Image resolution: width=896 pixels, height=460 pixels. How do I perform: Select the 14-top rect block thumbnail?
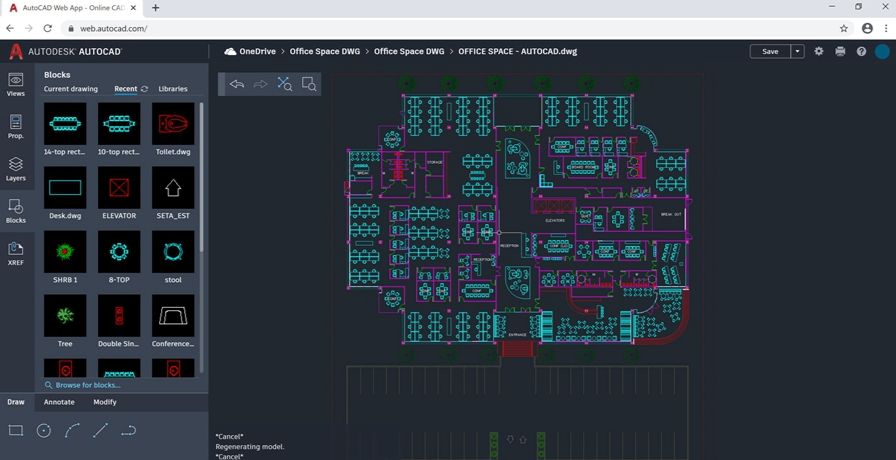(x=65, y=124)
